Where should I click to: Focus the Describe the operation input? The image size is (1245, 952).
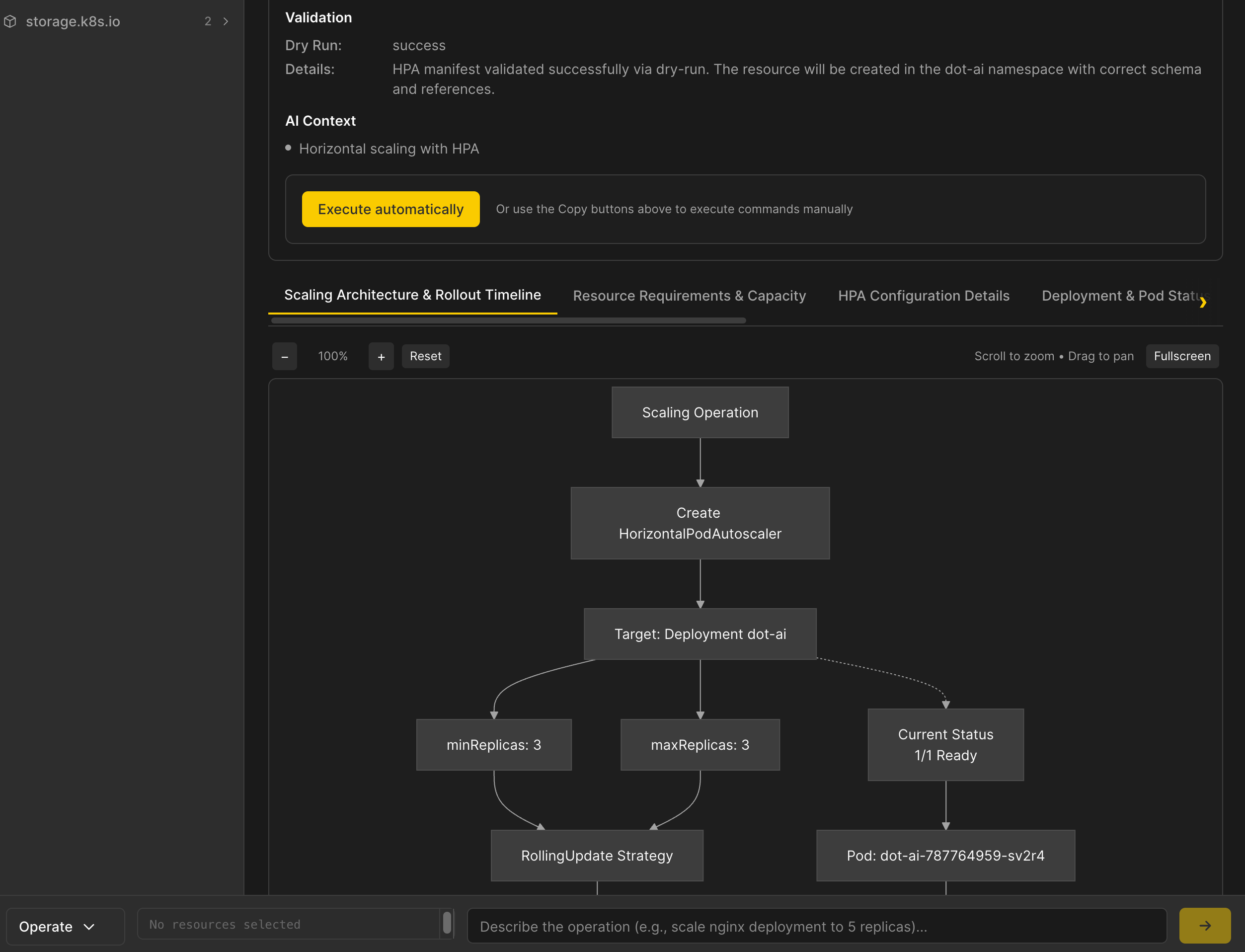tap(816, 927)
